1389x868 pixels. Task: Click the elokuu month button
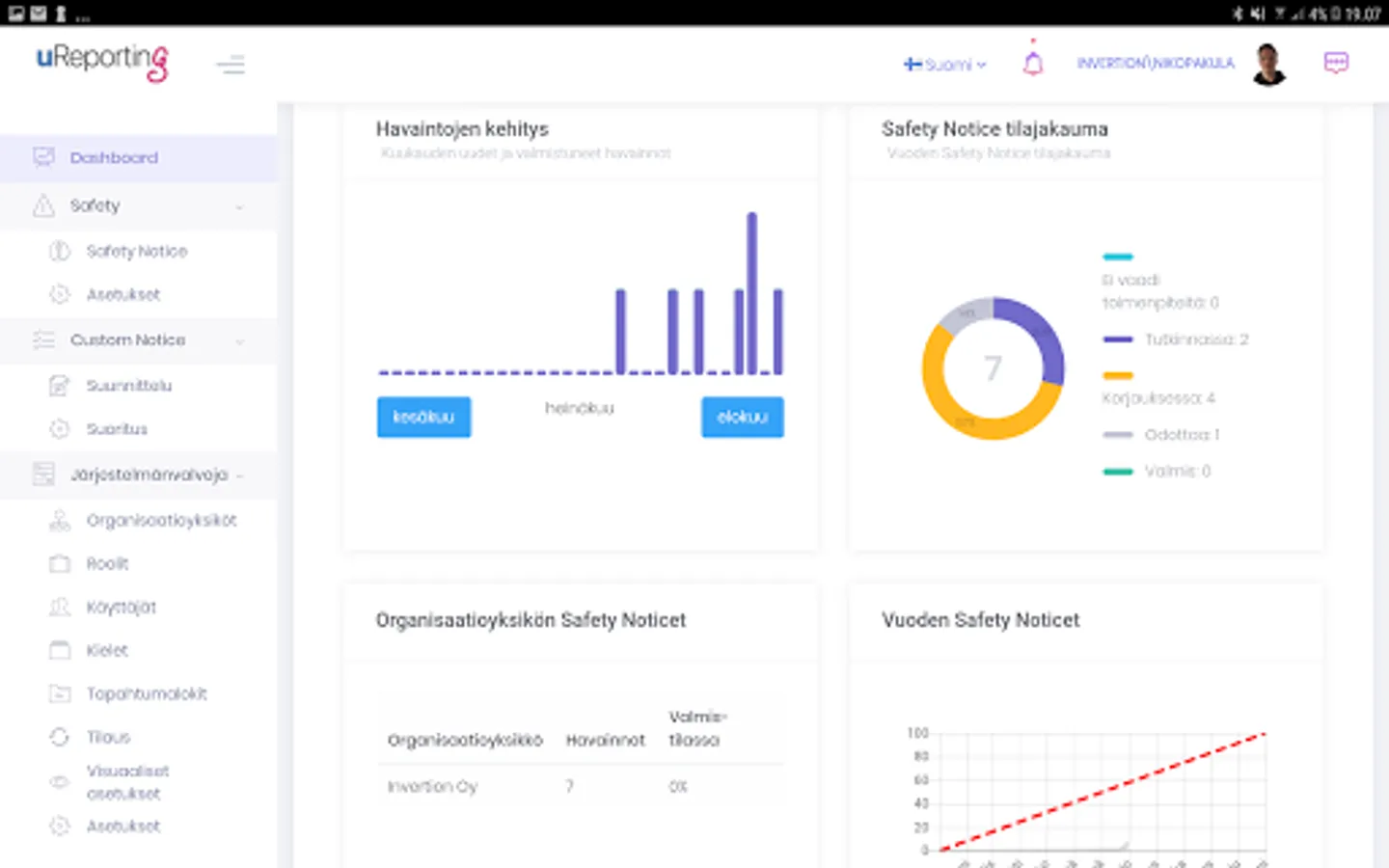(742, 417)
